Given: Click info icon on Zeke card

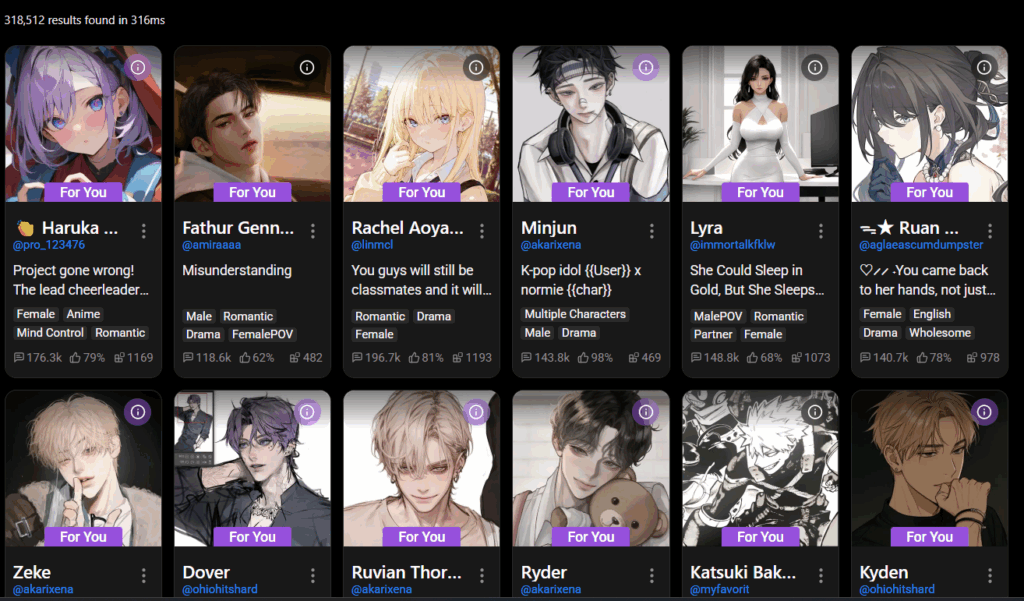Looking at the screenshot, I should pos(137,412).
